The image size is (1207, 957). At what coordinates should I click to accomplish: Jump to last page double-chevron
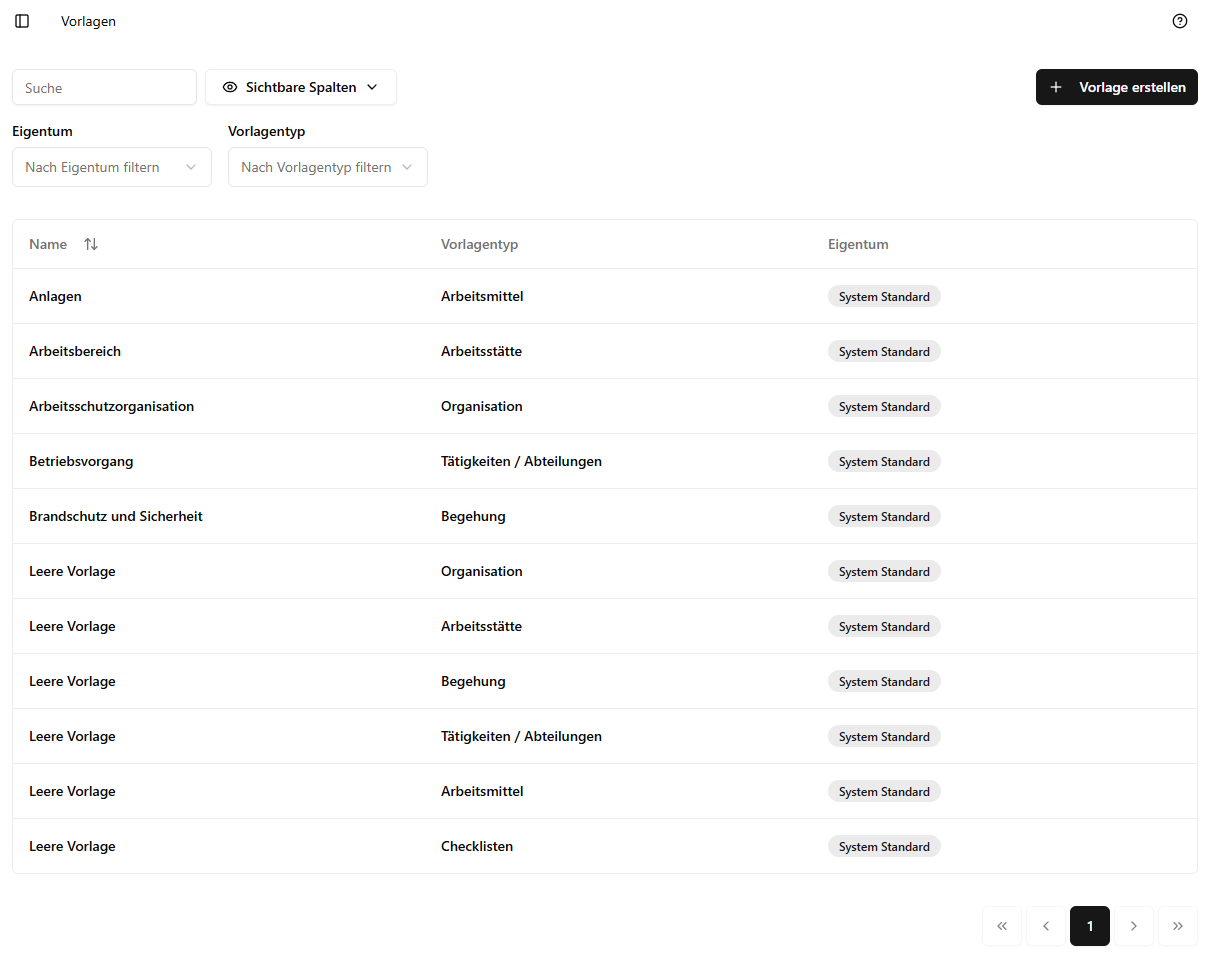point(1178,926)
